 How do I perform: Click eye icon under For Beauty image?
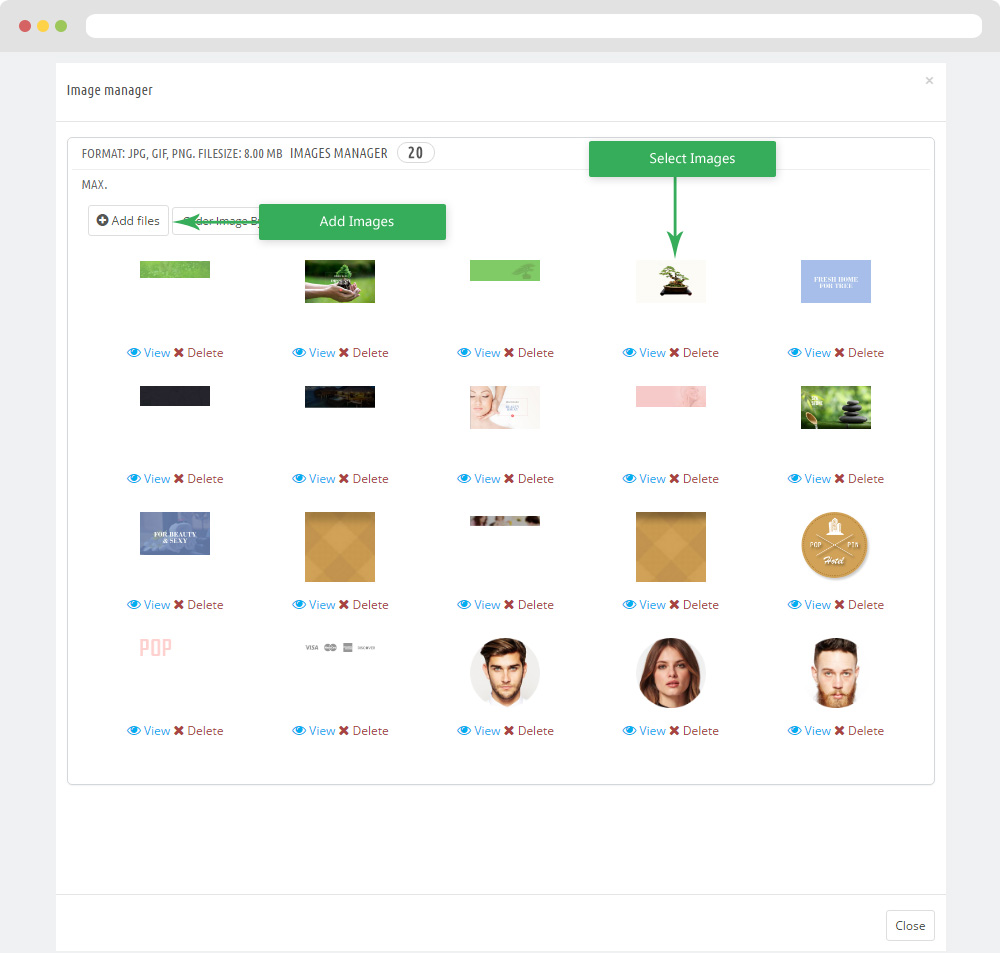[134, 605]
